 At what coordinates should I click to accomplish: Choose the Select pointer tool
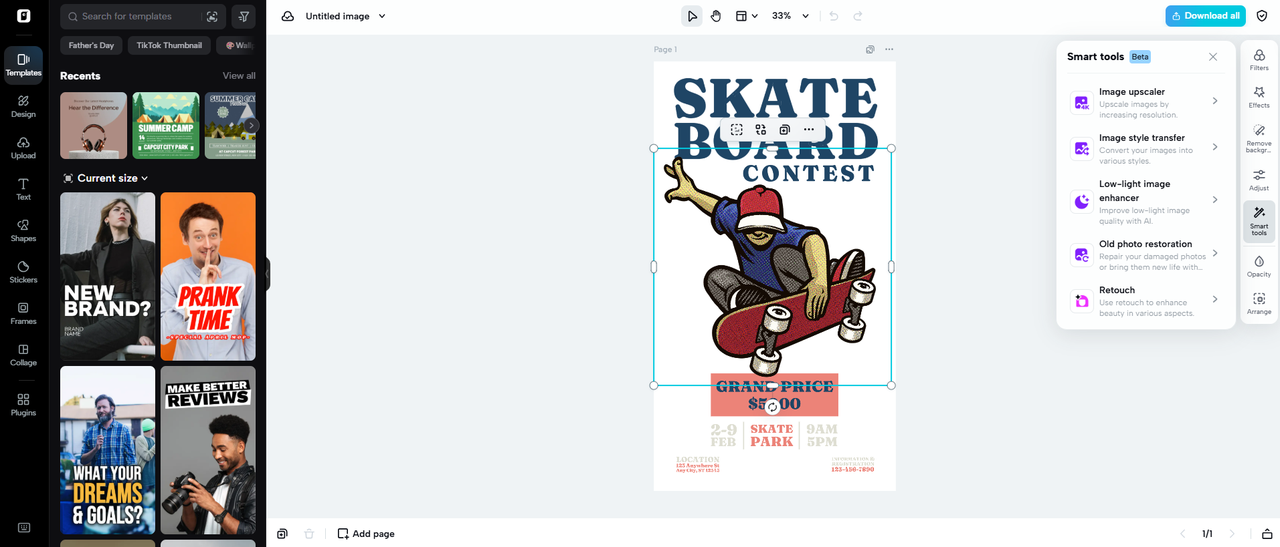coord(692,16)
